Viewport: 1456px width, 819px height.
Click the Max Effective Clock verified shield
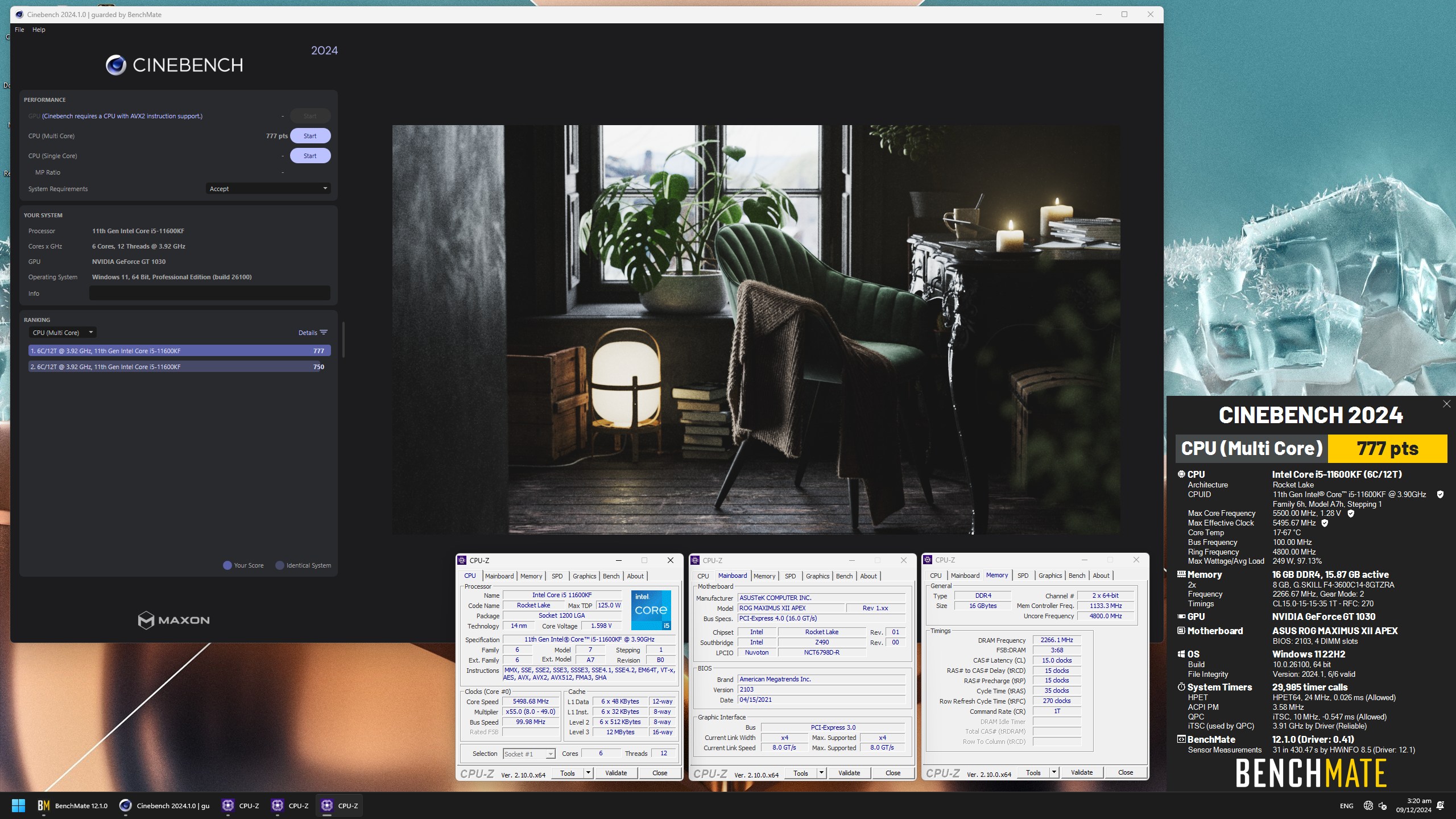click(1325, 523)
